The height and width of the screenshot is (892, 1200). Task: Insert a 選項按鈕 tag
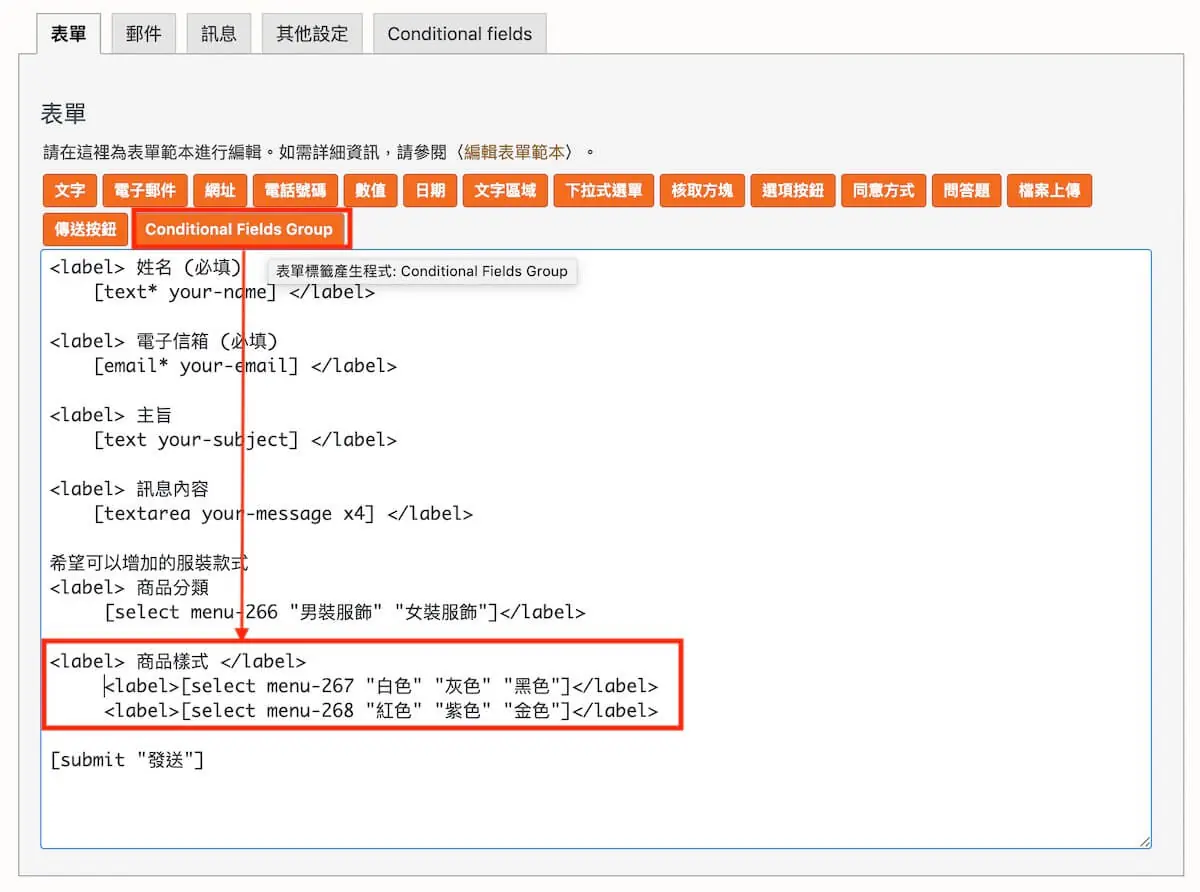pyautogui.click(x=793, y=190)
